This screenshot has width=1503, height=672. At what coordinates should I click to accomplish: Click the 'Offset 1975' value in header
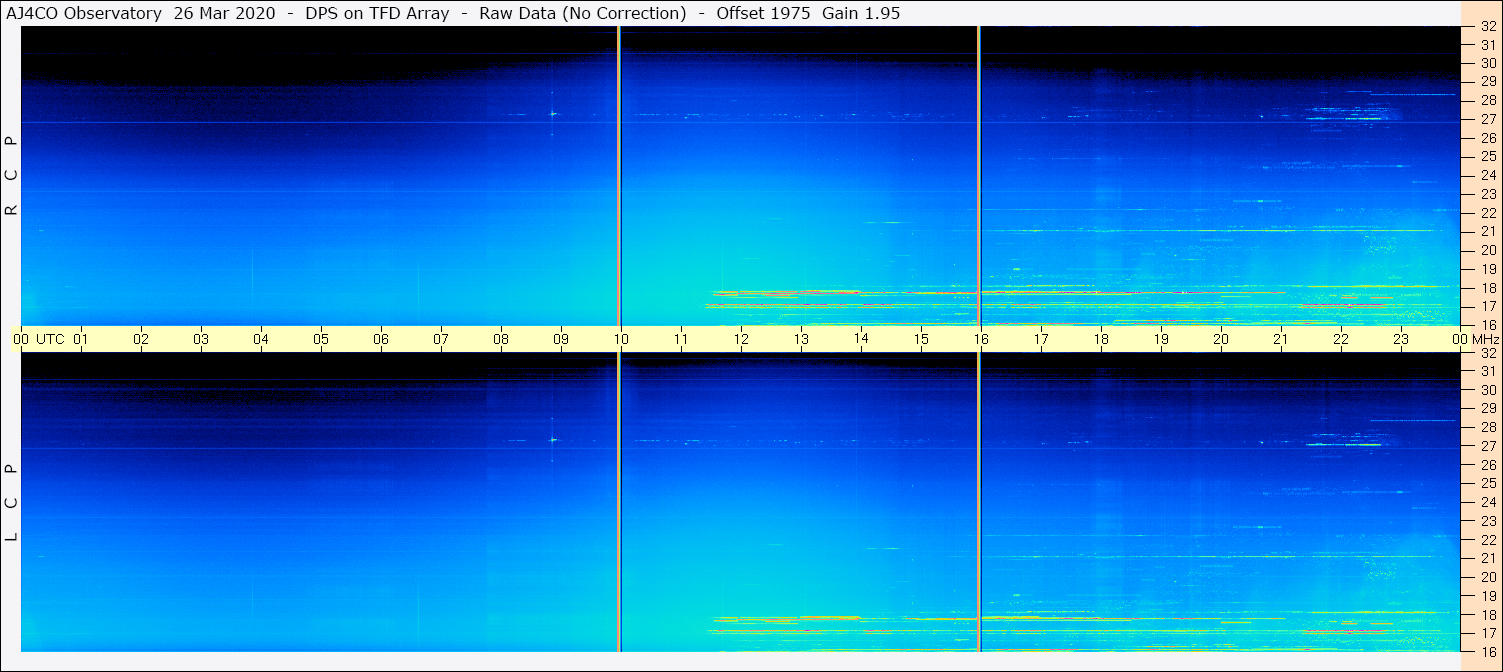pos(764,13)
